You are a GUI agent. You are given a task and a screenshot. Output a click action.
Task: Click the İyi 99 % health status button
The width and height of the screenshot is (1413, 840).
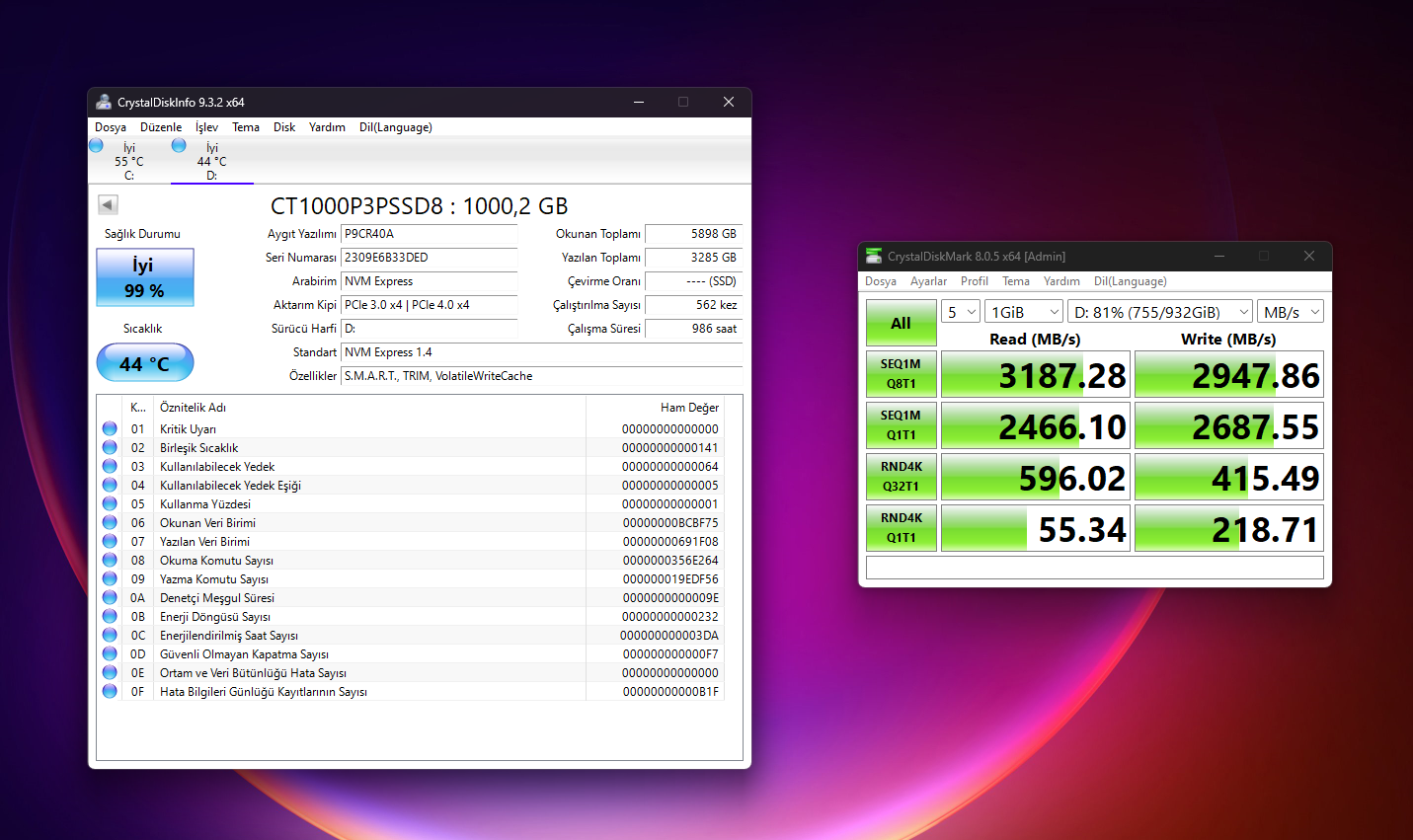(145, 277)
